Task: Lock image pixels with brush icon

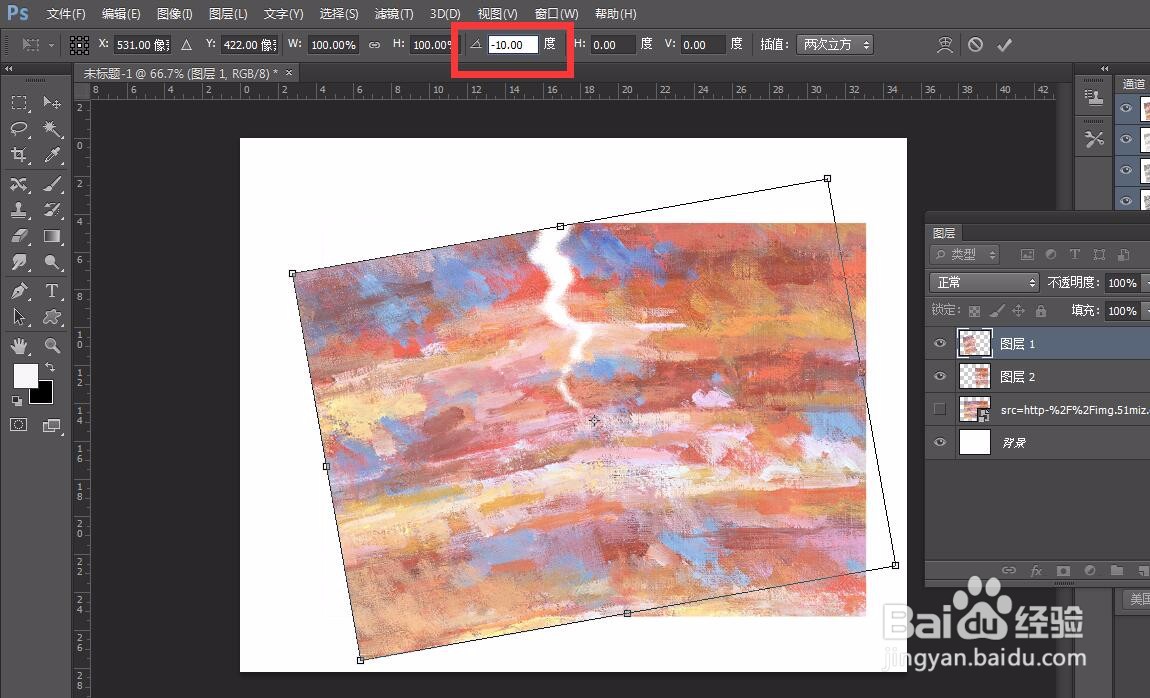Action: click(996, 311)
